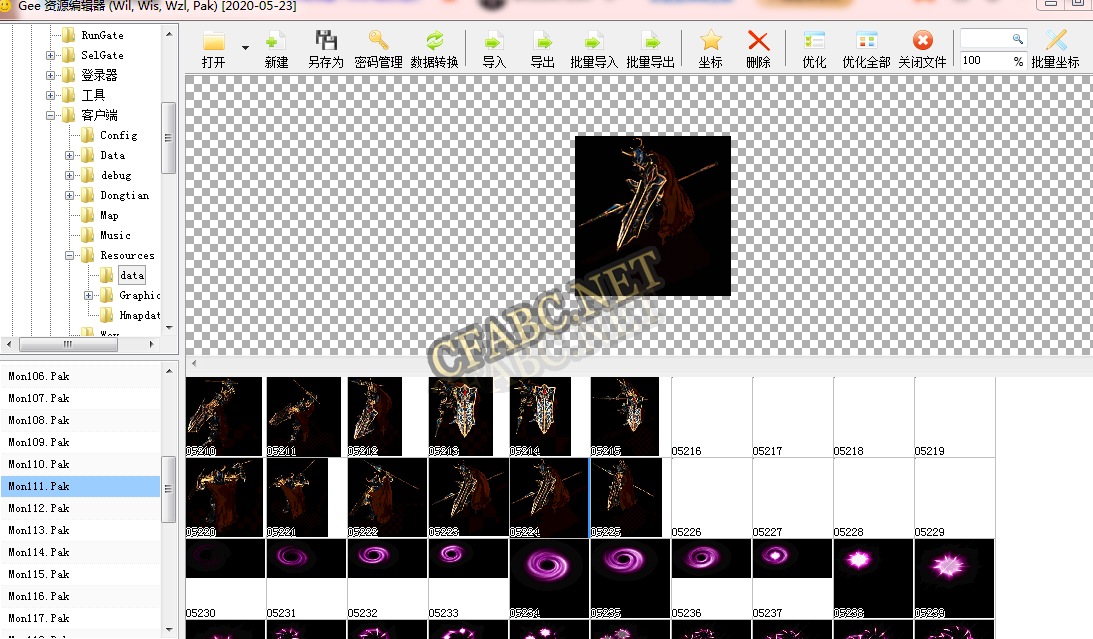The height and width of the screenshot is (639, 1093).
Task: Open 批量坐标 batch coordinates tool
Action: tap(1055, 49)
